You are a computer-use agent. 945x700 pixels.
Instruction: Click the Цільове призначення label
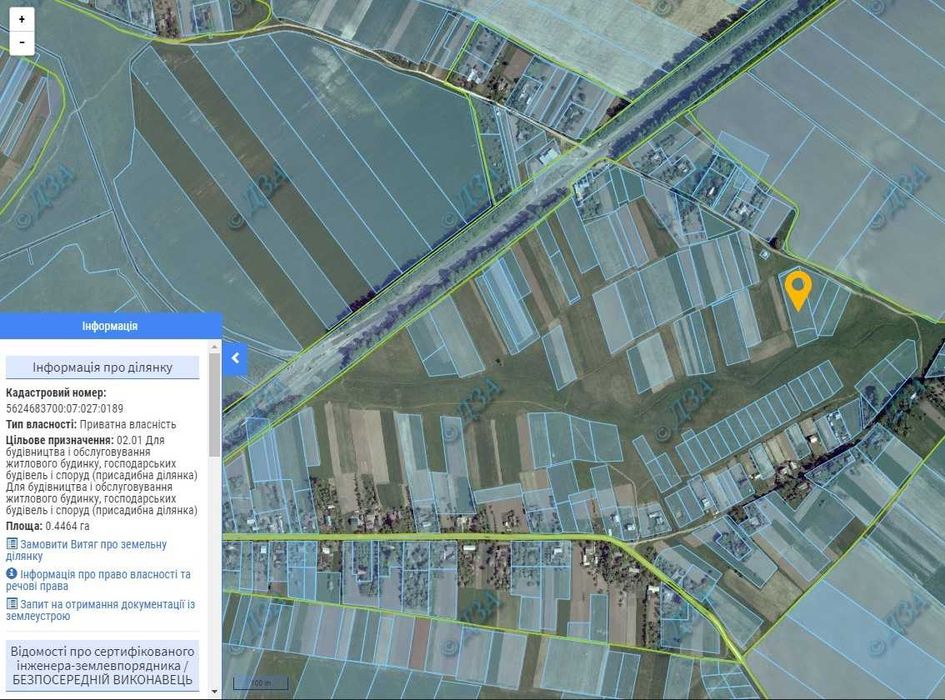[x=60, y=440]
